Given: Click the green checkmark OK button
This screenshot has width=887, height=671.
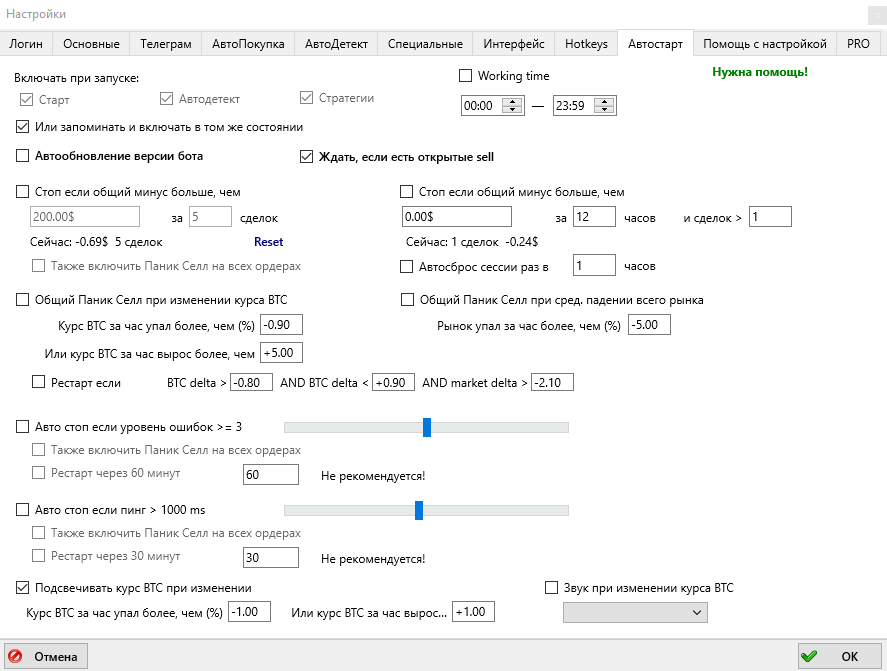Looking at the screenshot, I should [839, 656].
